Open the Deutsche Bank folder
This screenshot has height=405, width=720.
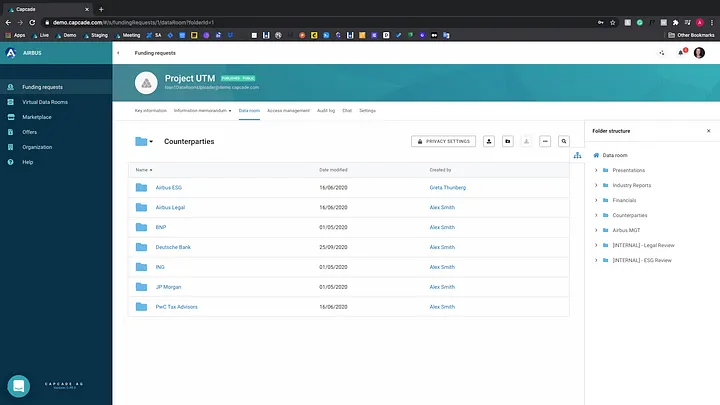click(173, 247)
